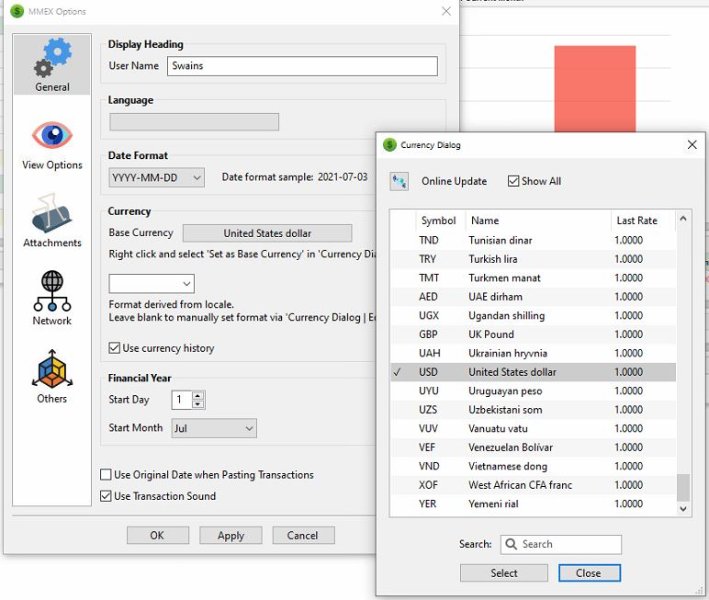This screenshot has height=600, width=709.
Task: Select the Others cube icon
Action: point(52,369)
